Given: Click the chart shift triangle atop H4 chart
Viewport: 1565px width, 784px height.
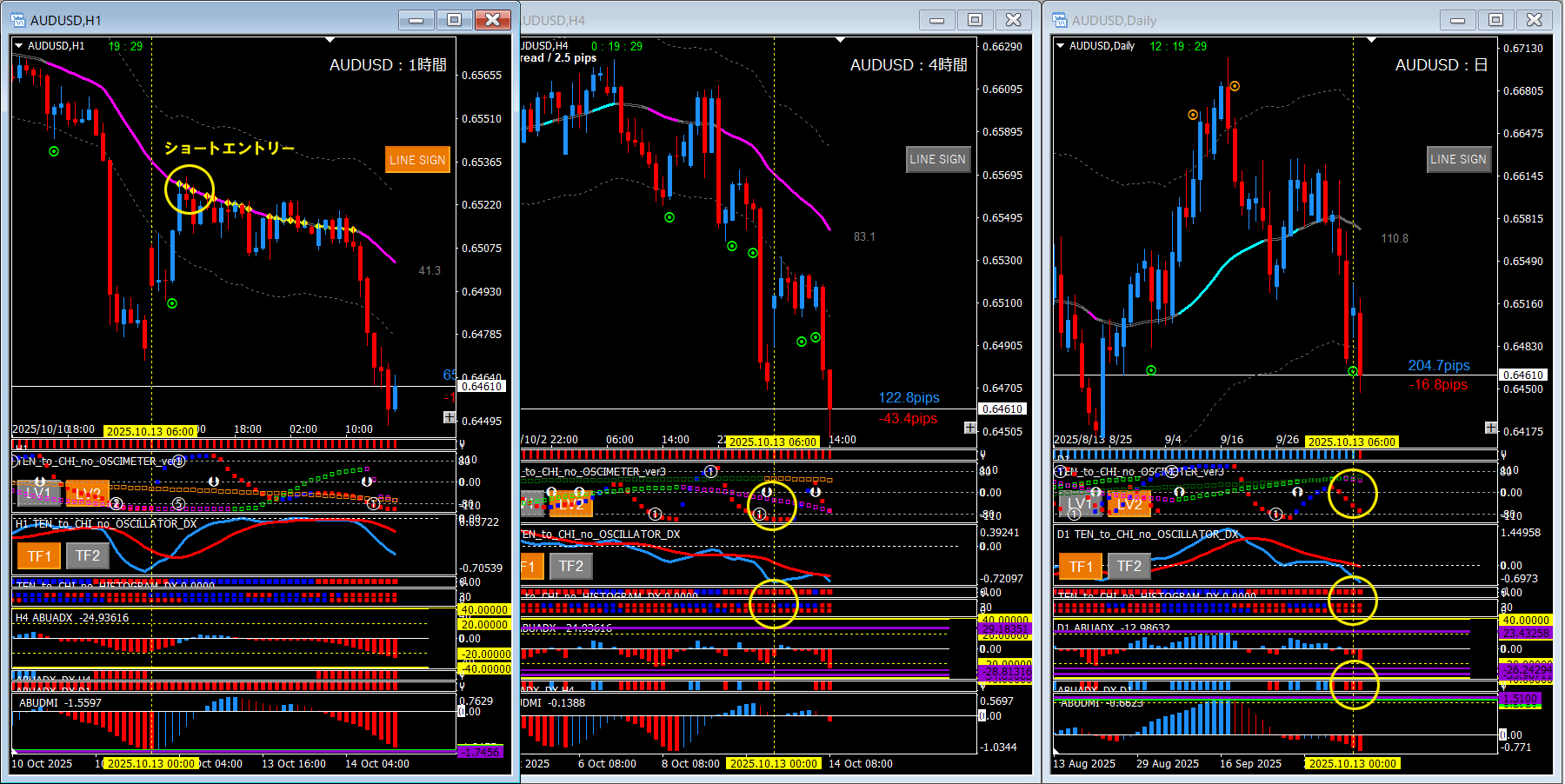Looking at the screenshot, I should [x=840, y=40].
